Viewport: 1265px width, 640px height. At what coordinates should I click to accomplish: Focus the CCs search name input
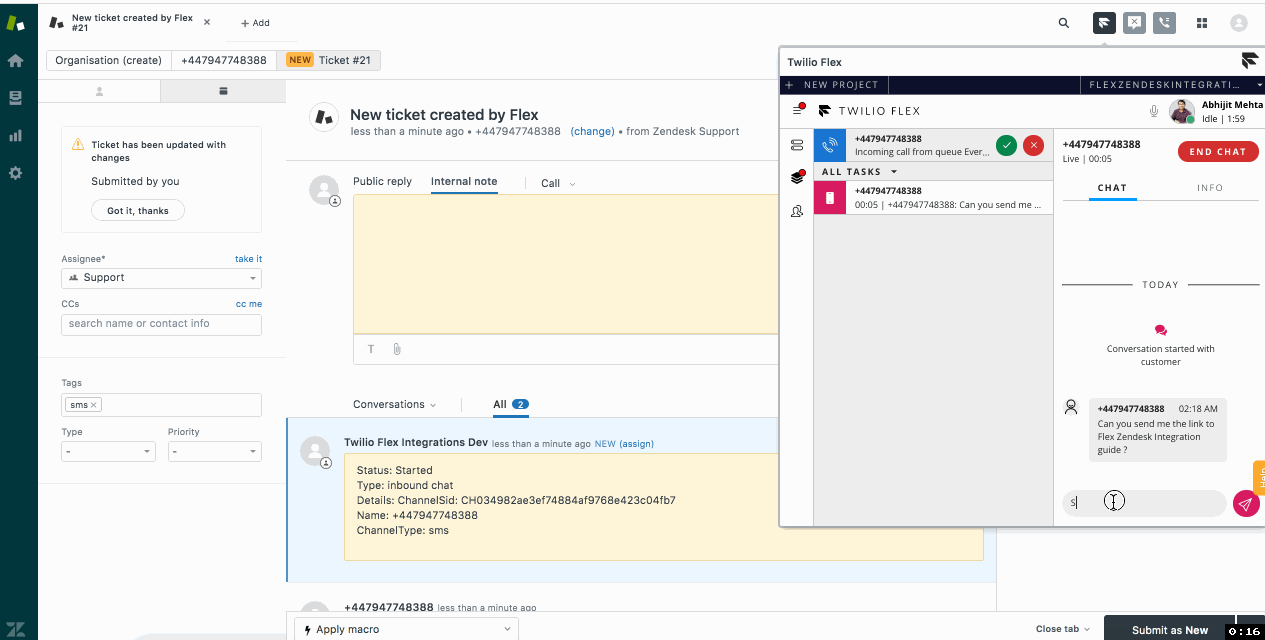tap(161, 324)
